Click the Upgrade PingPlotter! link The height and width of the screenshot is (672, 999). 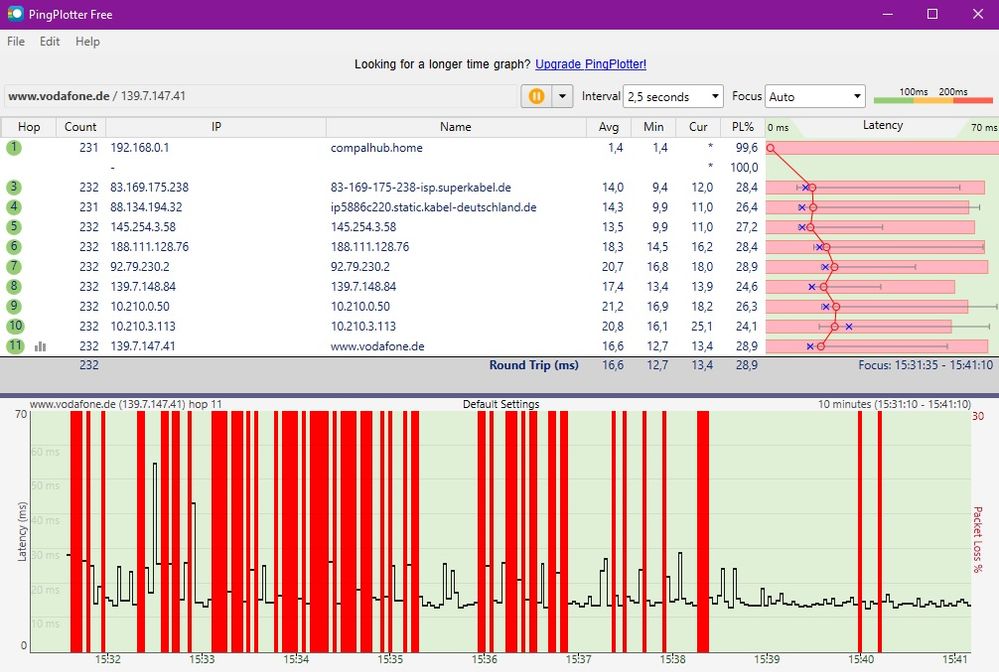590,64
